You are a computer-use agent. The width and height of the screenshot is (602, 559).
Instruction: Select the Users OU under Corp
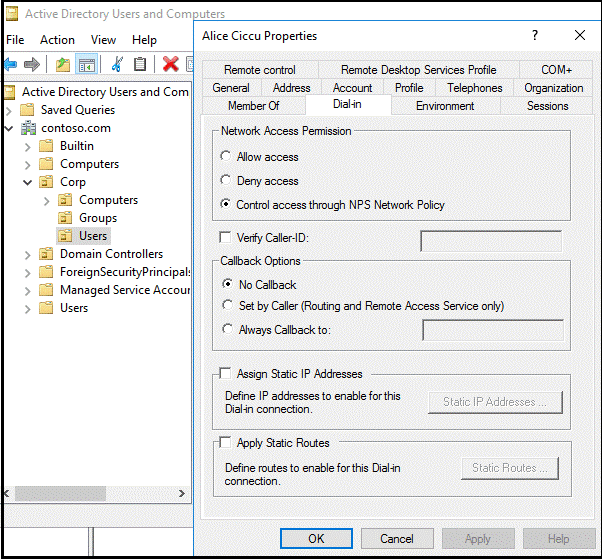pyautogui.click(x=93, y=236)
